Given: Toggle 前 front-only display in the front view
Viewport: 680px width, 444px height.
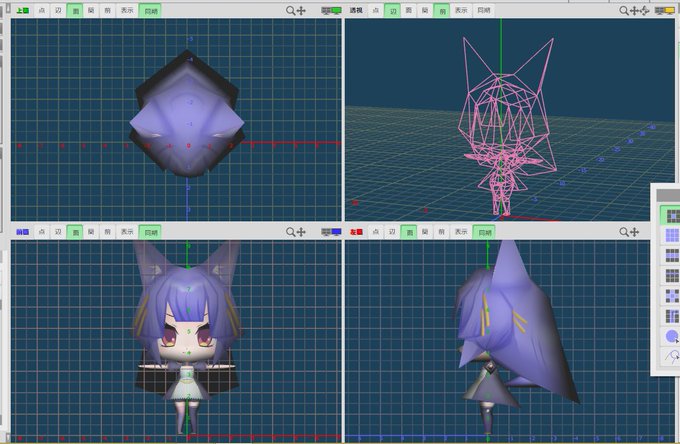Looking at the screenshot, I should pos(108,232).
